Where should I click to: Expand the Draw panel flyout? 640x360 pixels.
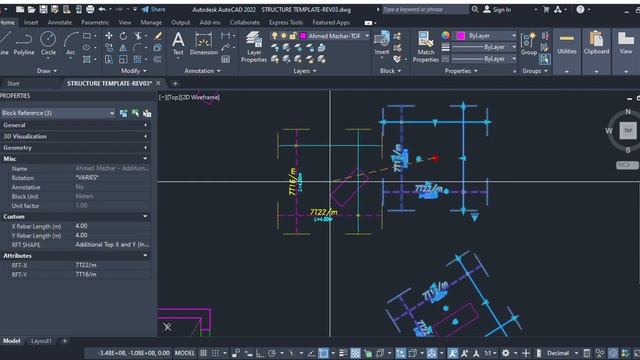click(x=47, y=71)
